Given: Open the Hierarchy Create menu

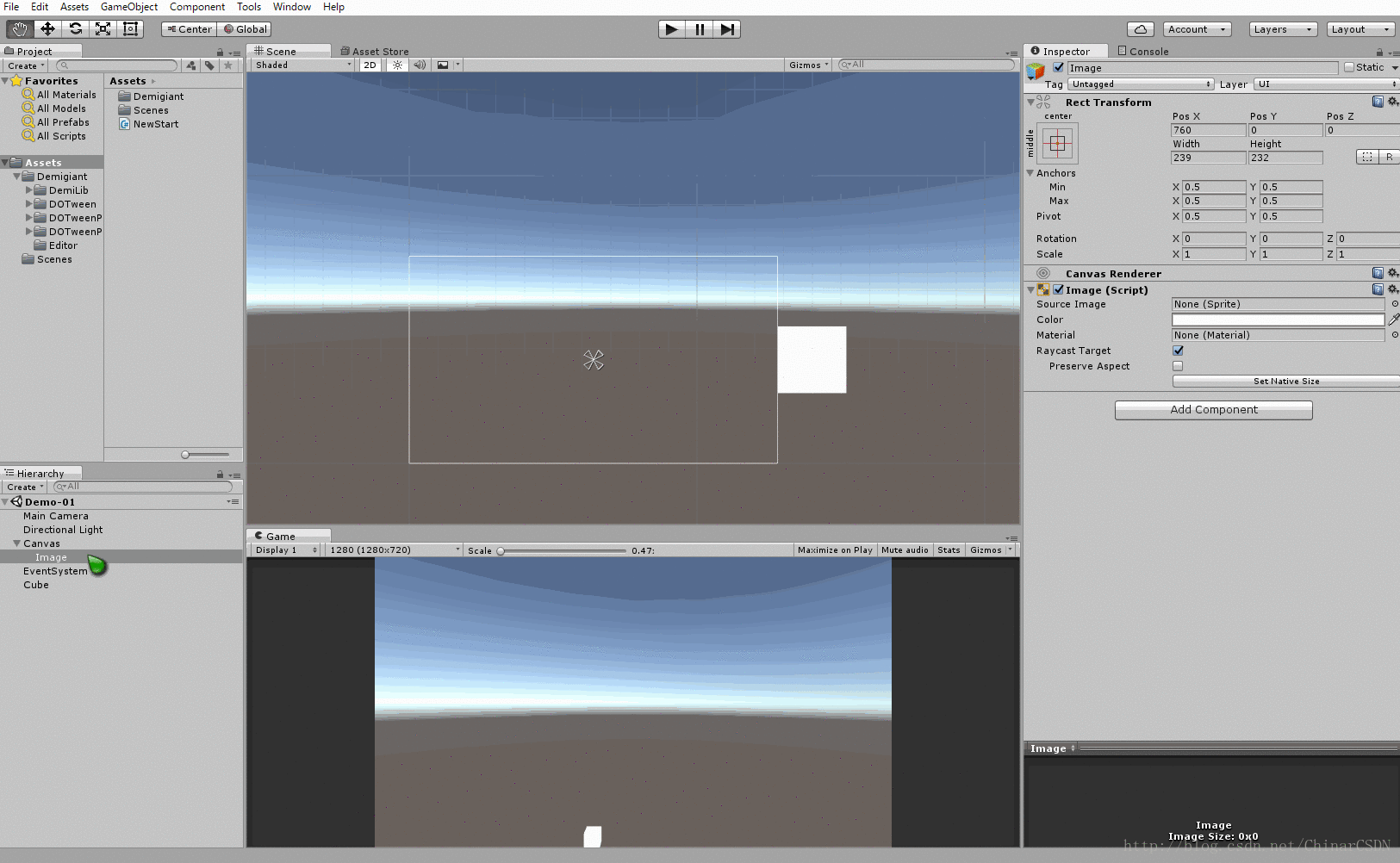Looking at the screenshot, I should click(x=25, y=487).
